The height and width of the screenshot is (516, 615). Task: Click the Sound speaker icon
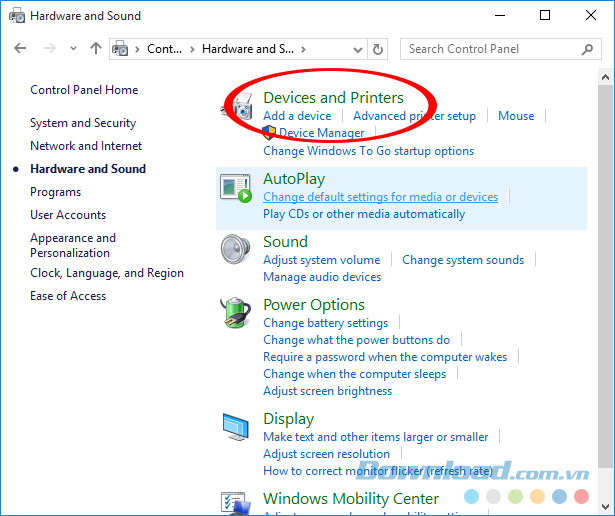235,249
